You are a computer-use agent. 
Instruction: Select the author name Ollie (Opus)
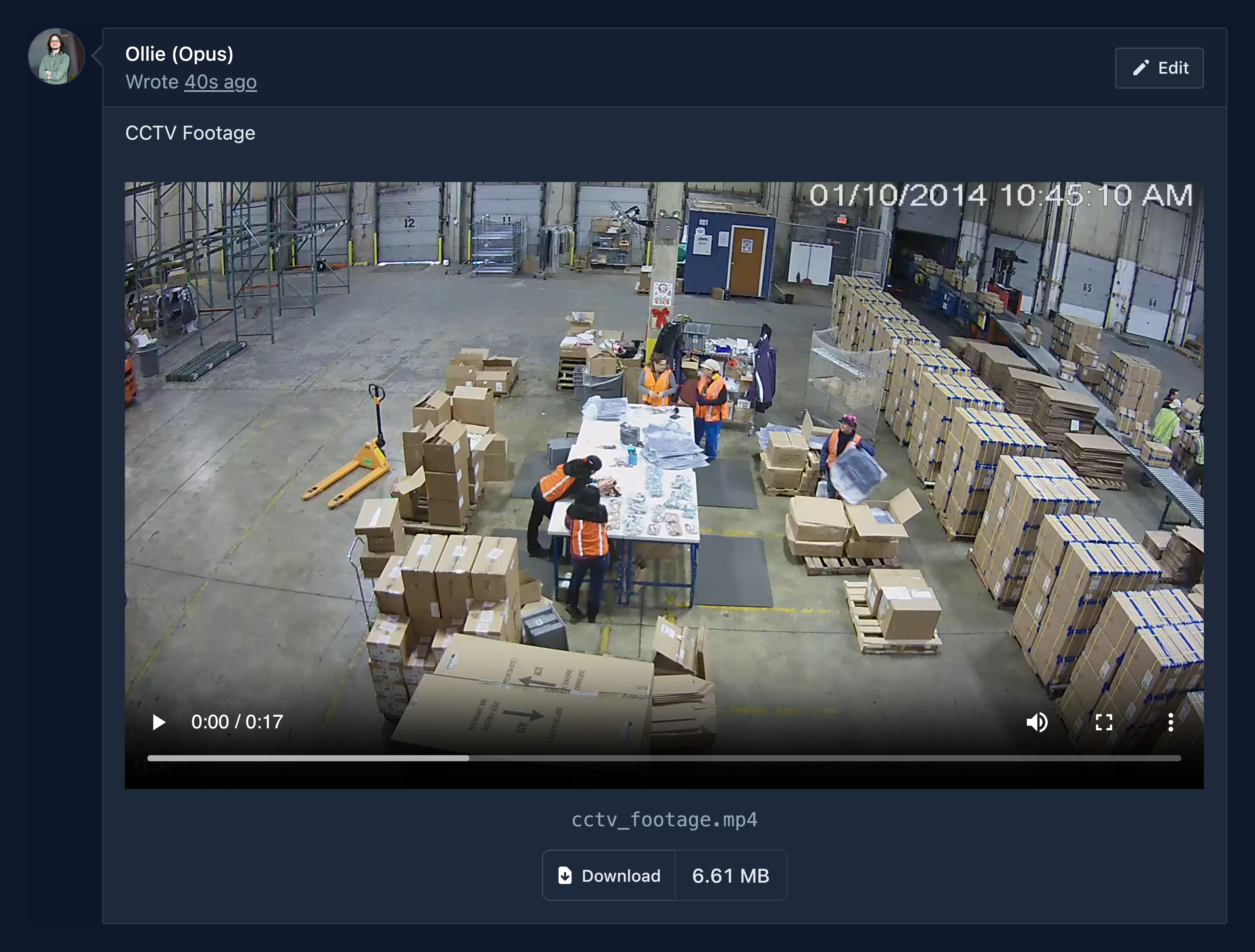tap(179, 54)
